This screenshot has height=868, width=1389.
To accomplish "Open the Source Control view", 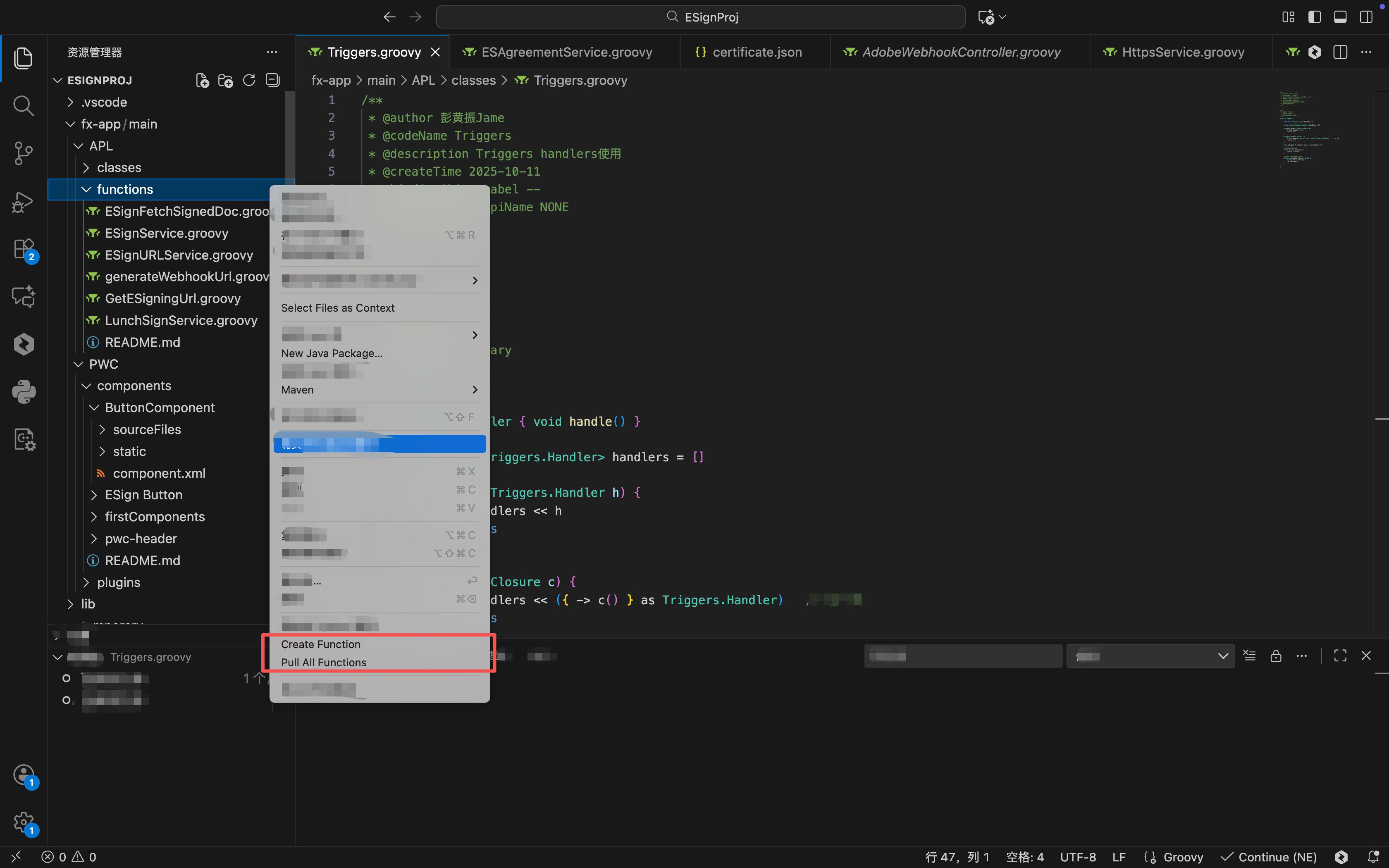I will (x=24, y=153).
